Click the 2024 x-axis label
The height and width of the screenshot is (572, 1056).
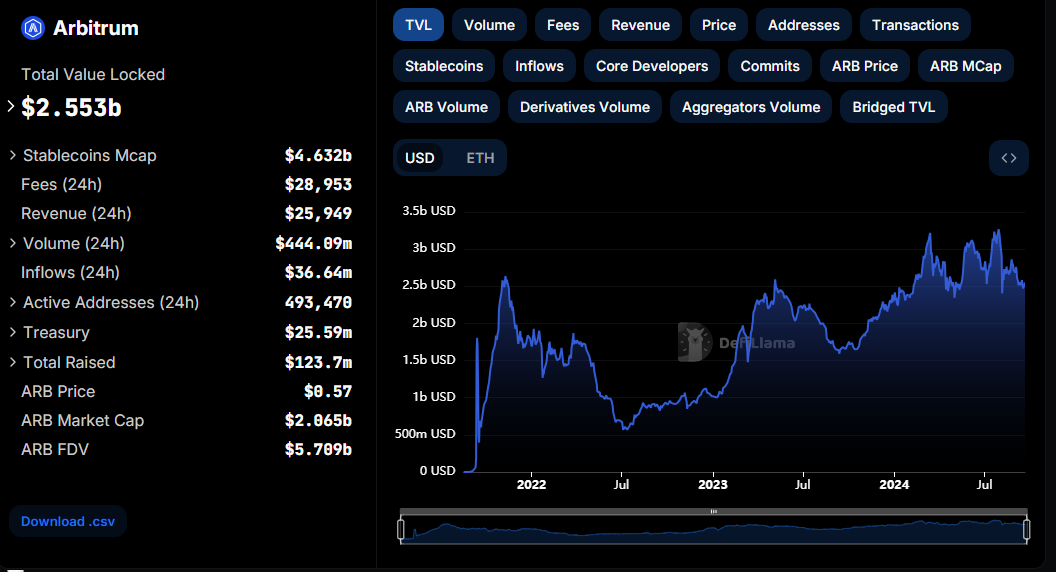click(x=894, y=484)
